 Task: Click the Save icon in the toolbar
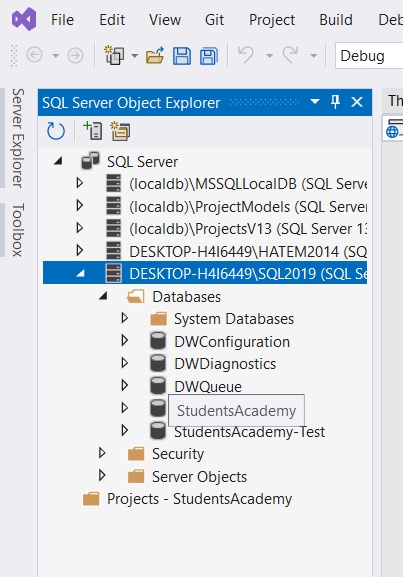click(182, 56)
